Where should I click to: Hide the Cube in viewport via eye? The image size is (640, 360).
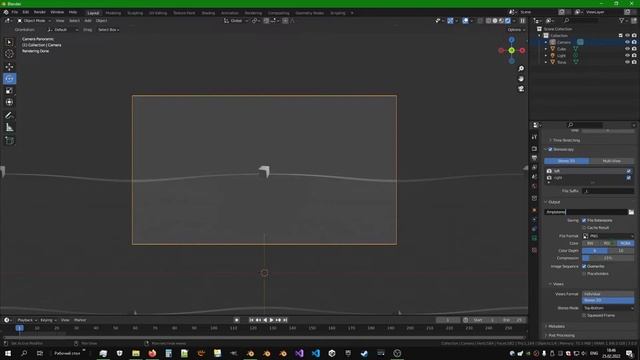click(627, 49)
